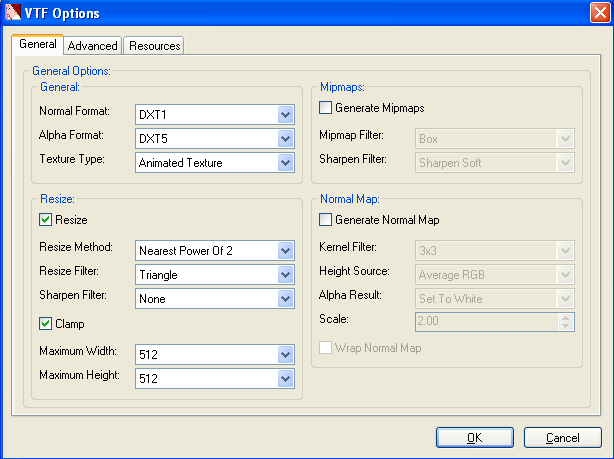Screen dimensions: 614x459
Task: Enable Generate Normal Map checkbox
Action: pyautogui.click(x=325, y=220)
